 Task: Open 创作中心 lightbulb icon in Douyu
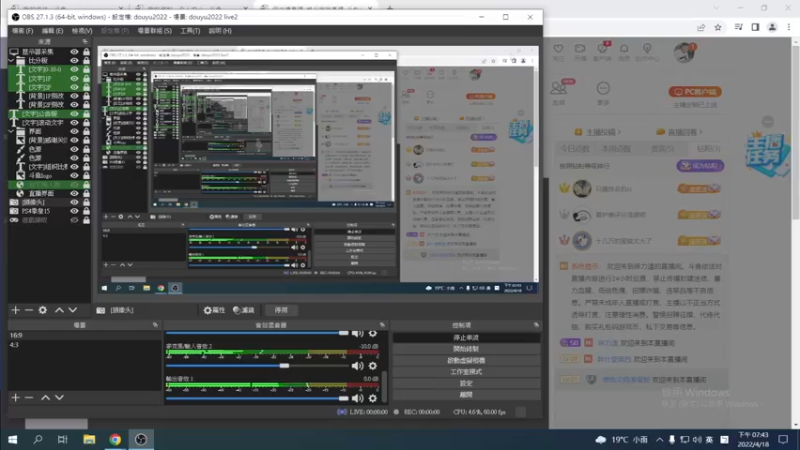tap(647, 48)
